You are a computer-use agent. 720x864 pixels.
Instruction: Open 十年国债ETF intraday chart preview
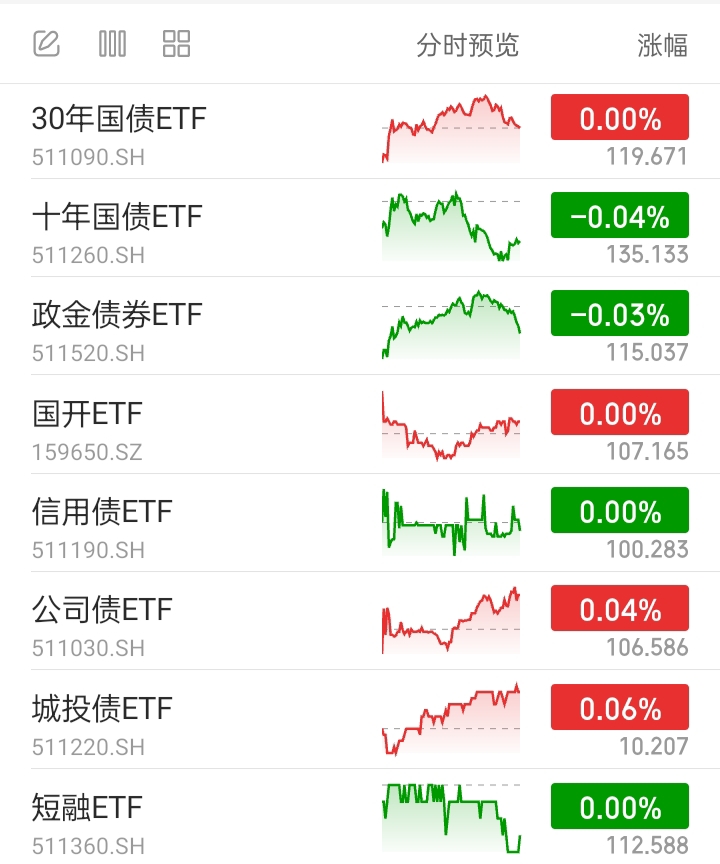point(451,226)
